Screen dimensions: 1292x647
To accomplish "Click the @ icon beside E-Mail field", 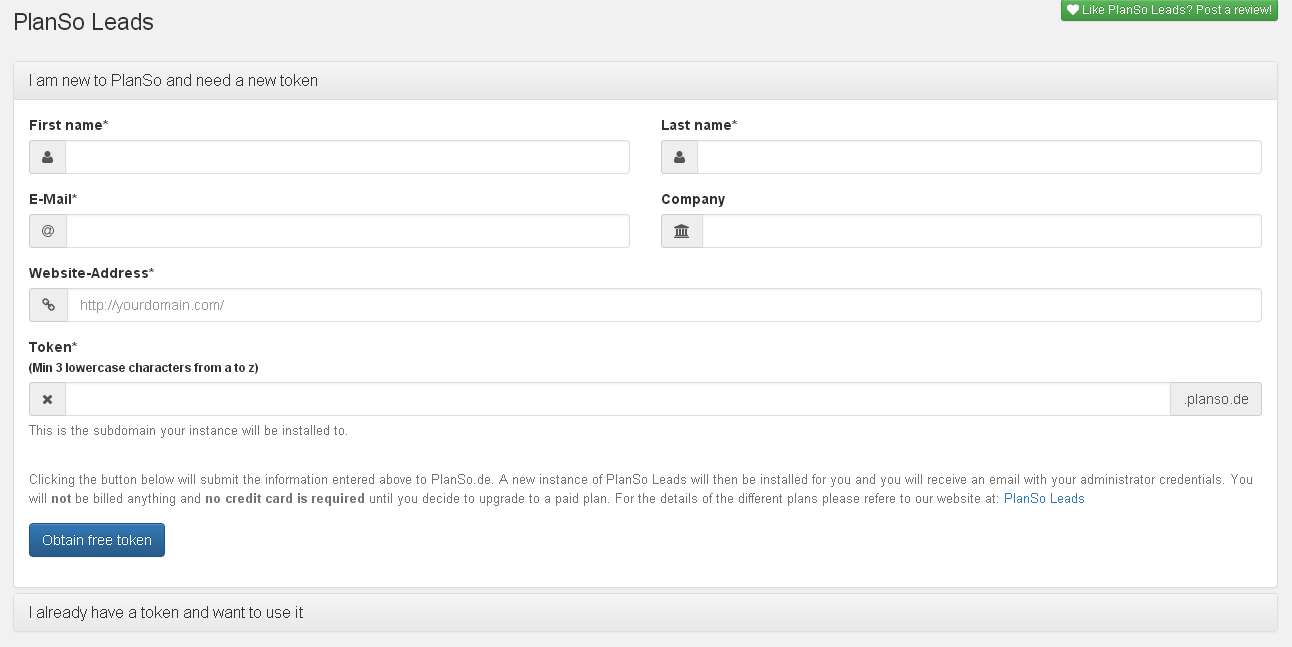I will (48, 231).
